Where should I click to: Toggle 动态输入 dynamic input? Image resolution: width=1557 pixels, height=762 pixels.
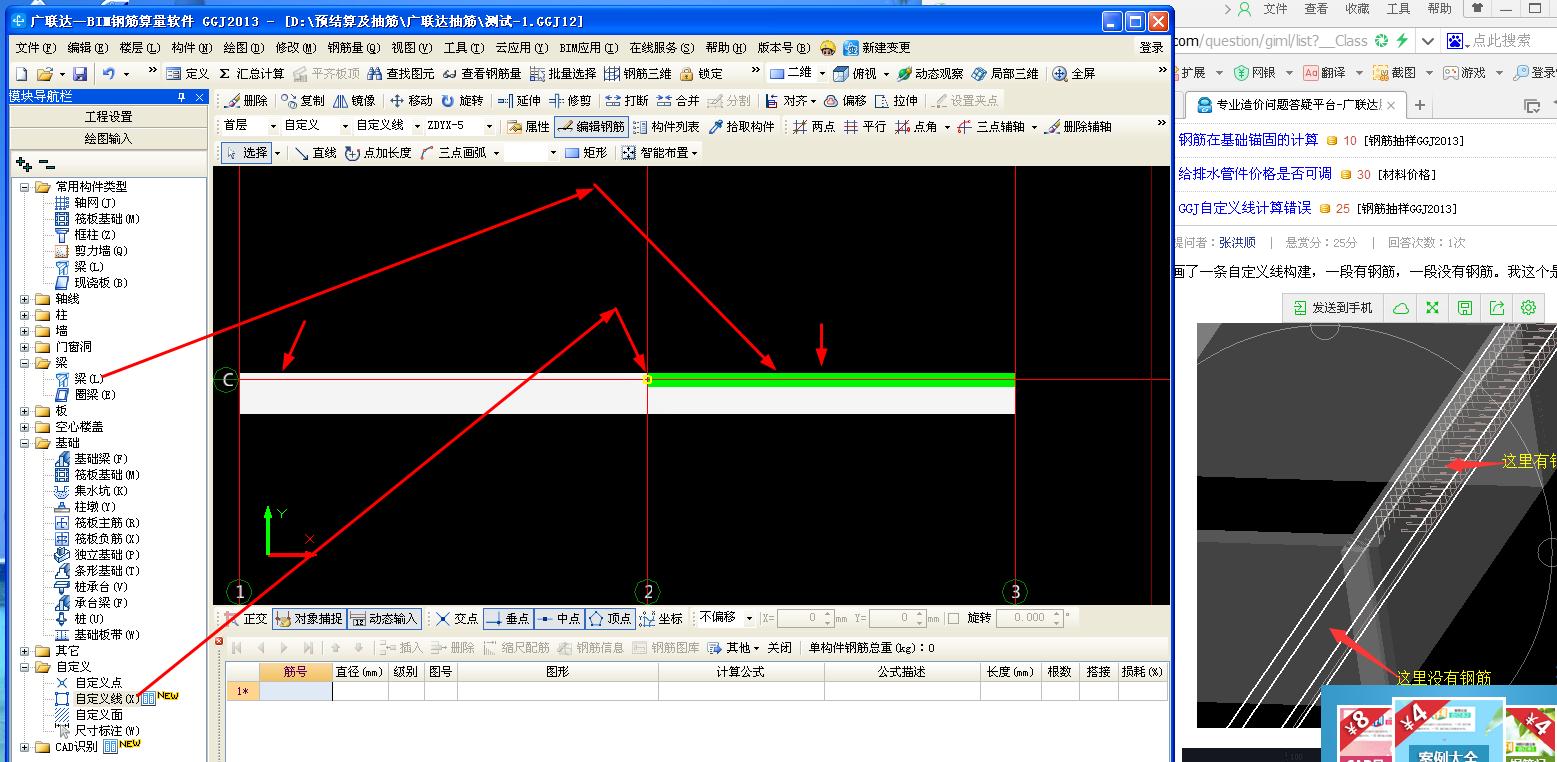click(x=384, y=619)
